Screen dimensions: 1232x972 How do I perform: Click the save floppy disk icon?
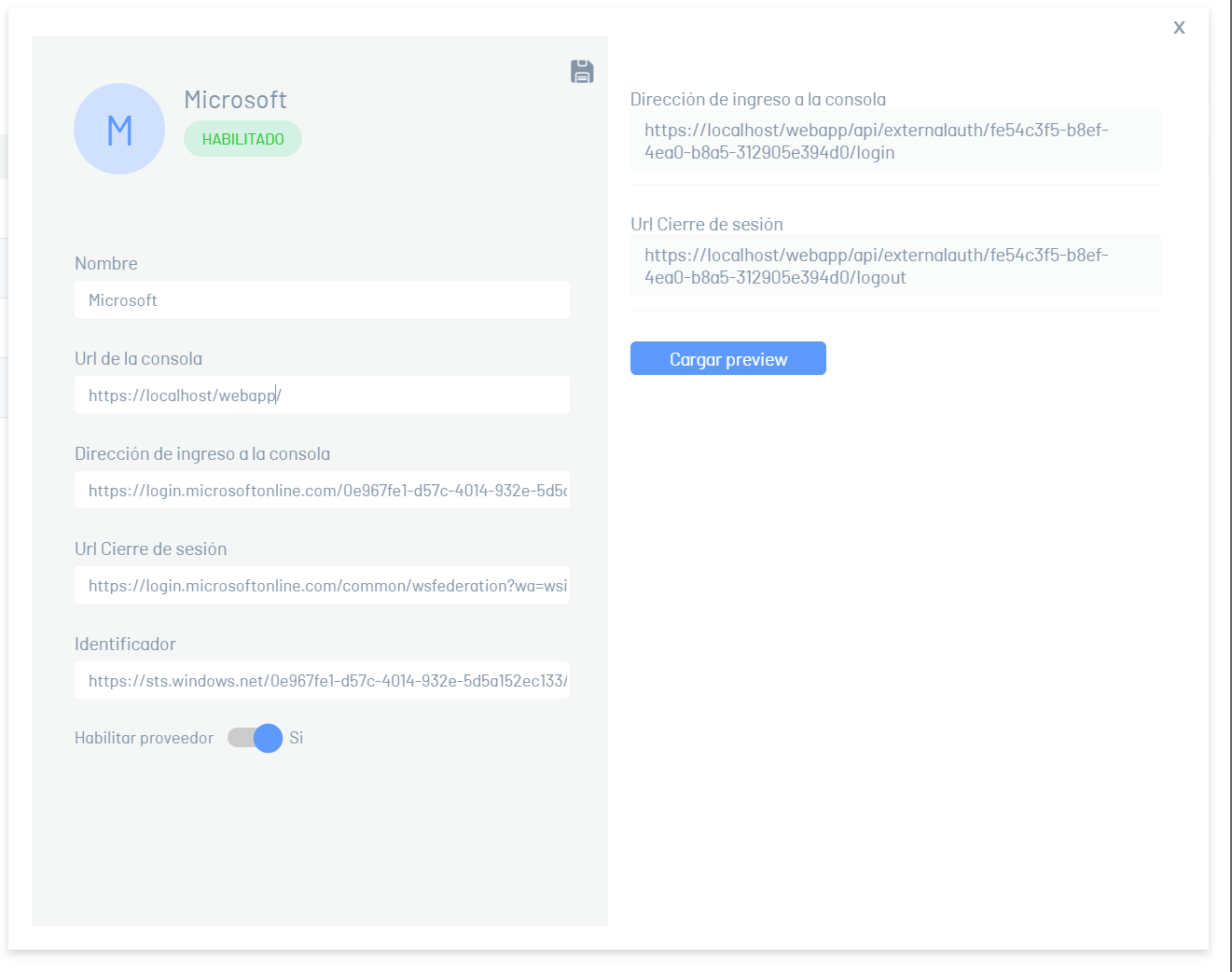coord(582,72)
